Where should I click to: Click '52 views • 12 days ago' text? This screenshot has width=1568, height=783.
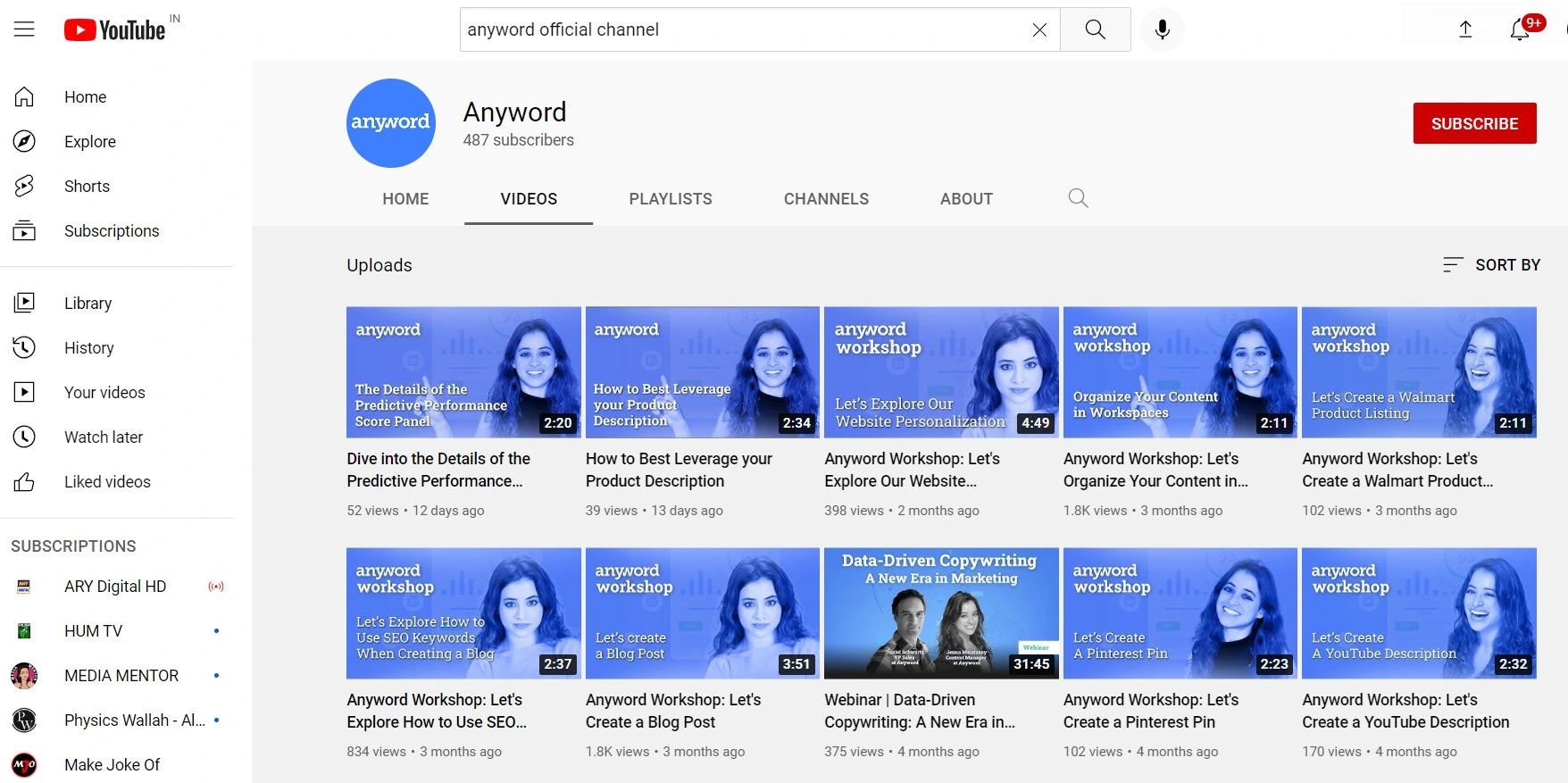click(x=415, y=511)
